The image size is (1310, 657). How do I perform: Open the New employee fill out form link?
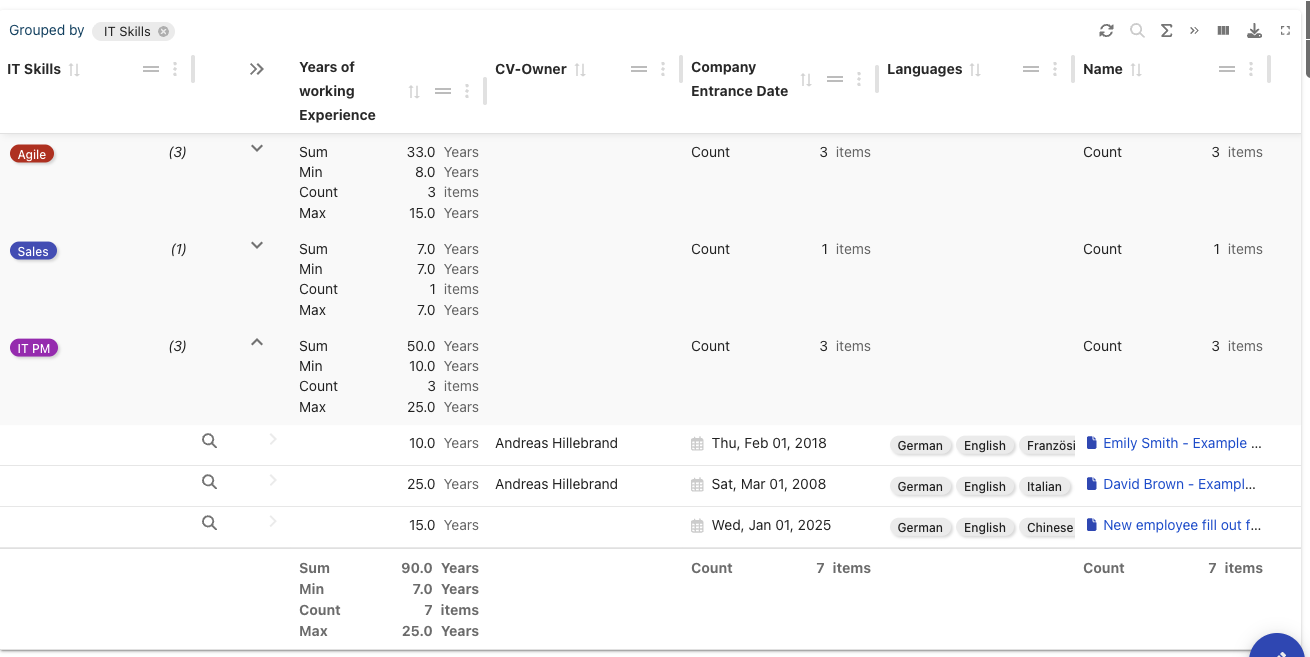1181,525
